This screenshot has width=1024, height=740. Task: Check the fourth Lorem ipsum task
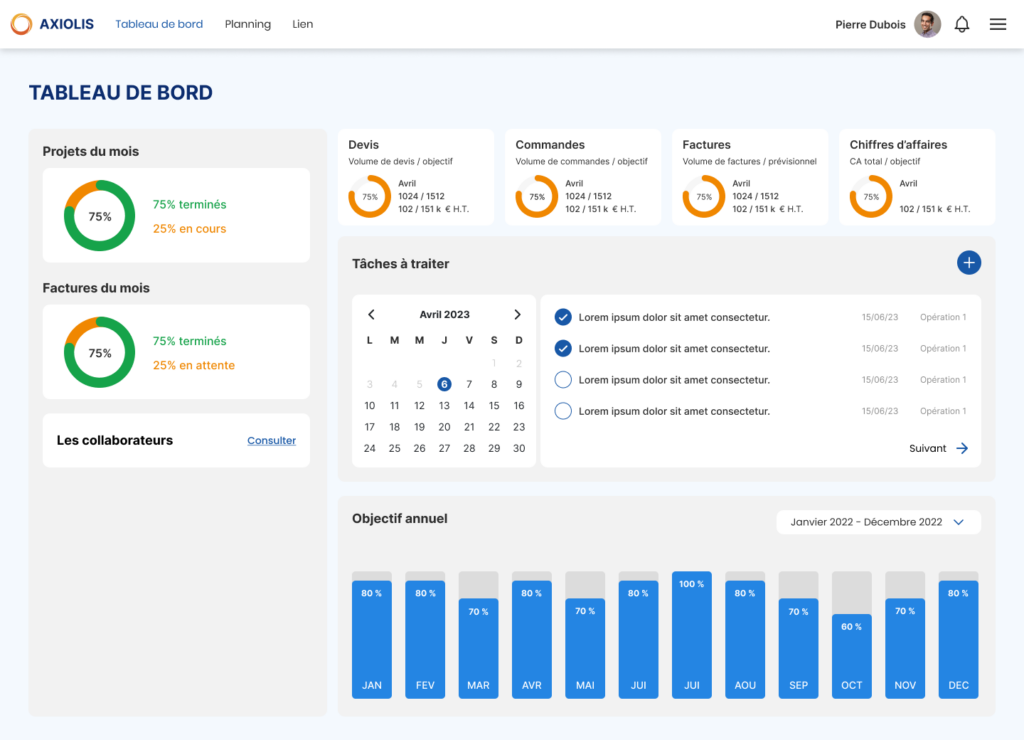pyautogui.click(x=563, y=411)
